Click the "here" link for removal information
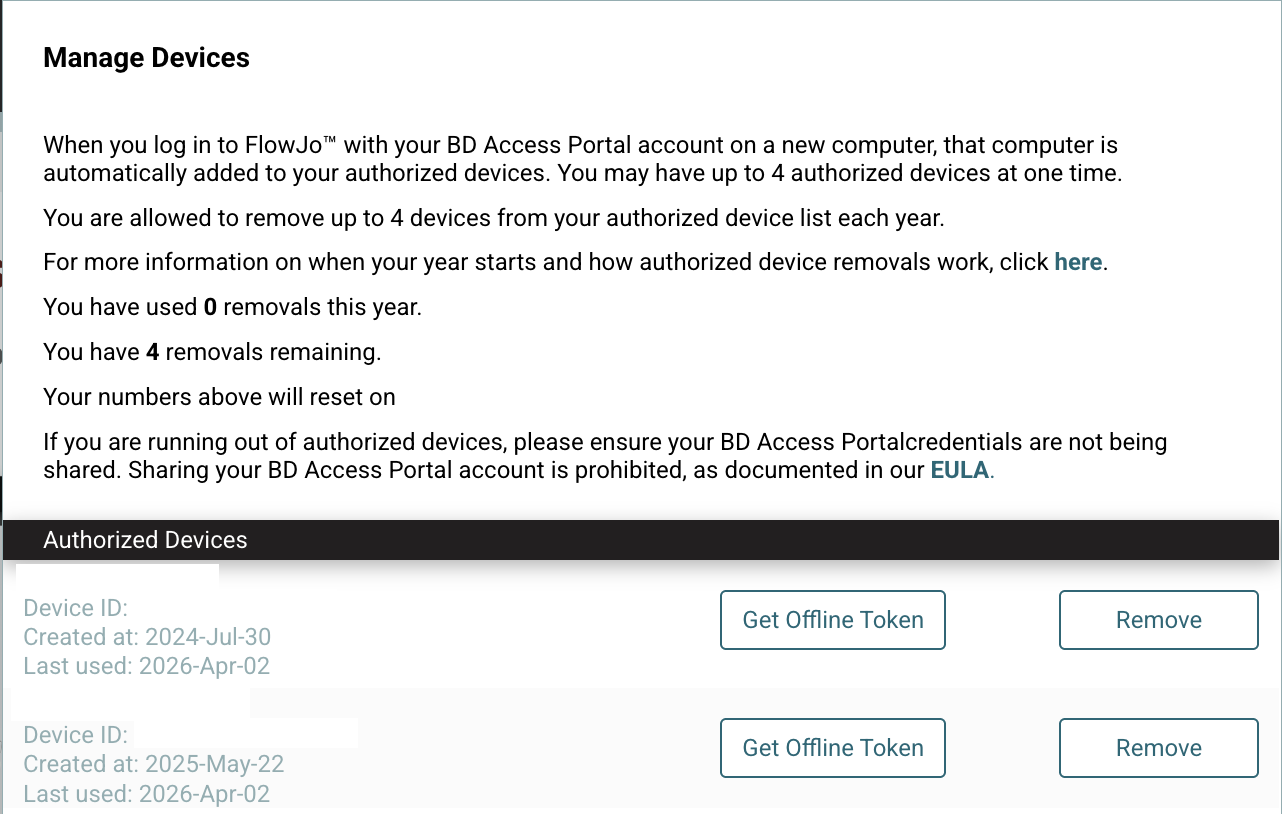Viewport: 1282px width, 814px height. 1078,262
